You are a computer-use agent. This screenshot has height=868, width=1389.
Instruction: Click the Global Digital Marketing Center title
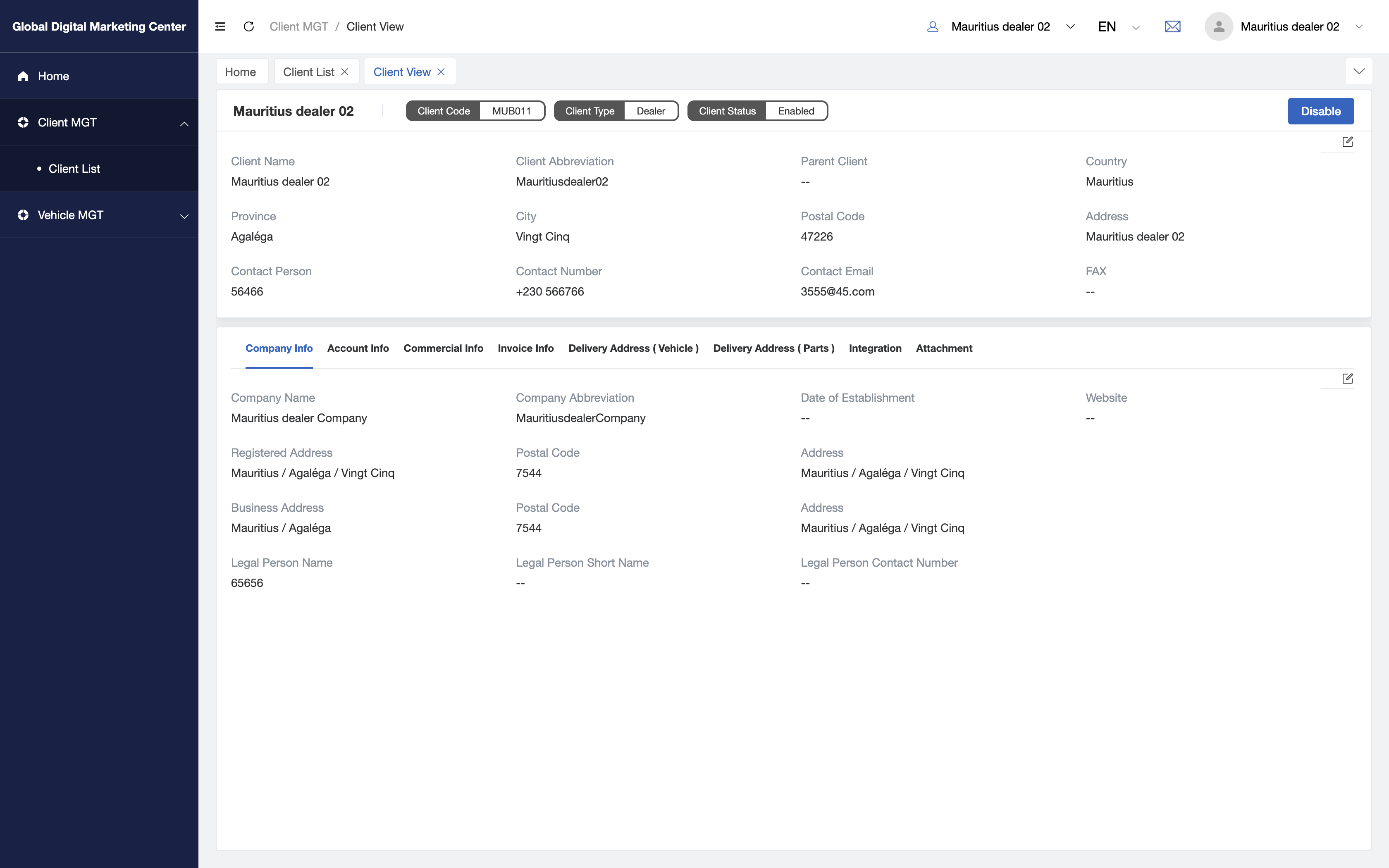[99, 26]
